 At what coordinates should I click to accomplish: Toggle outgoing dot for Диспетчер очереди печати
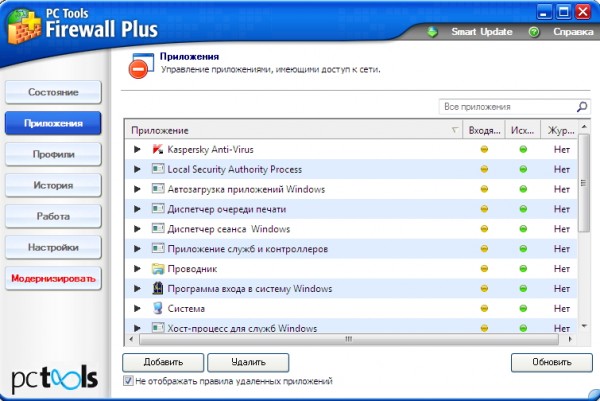coord(523,209)
